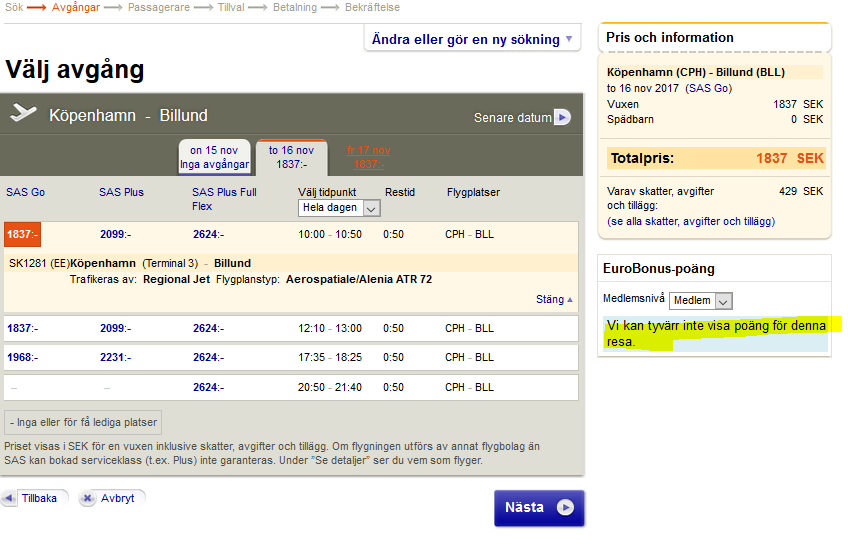Click the Nästa button
This screenshot has width=848, height=555.
tap(539, 507)
